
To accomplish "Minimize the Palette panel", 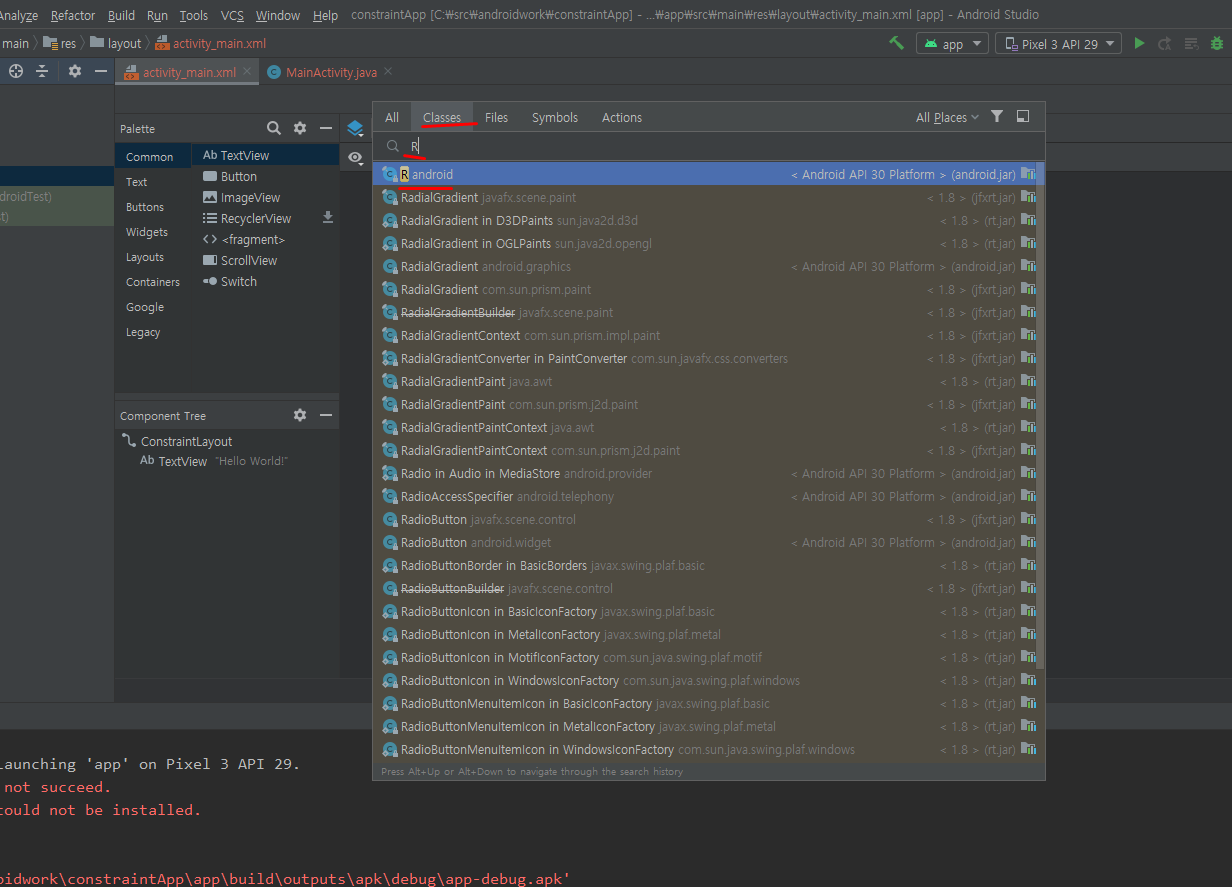I will (x=326, y=128).
